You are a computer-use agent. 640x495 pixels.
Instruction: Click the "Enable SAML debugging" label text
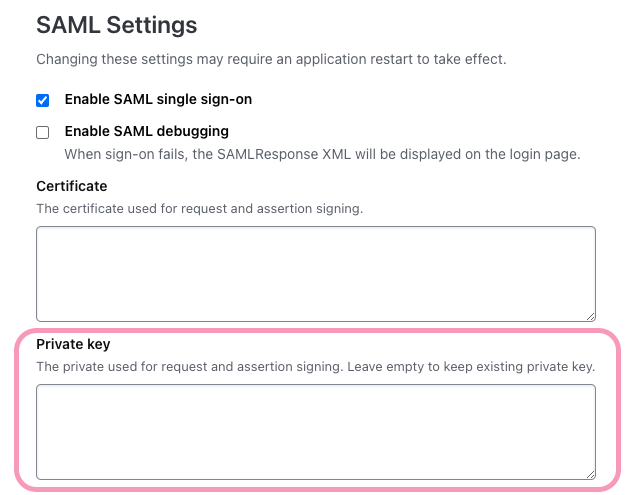[146, 131]
